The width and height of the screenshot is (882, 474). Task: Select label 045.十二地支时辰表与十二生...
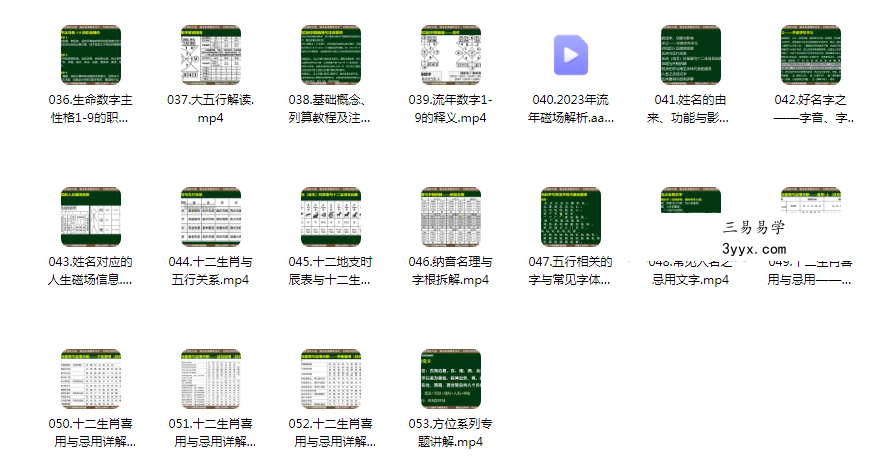pyautogui.click(x=330, y=270)
